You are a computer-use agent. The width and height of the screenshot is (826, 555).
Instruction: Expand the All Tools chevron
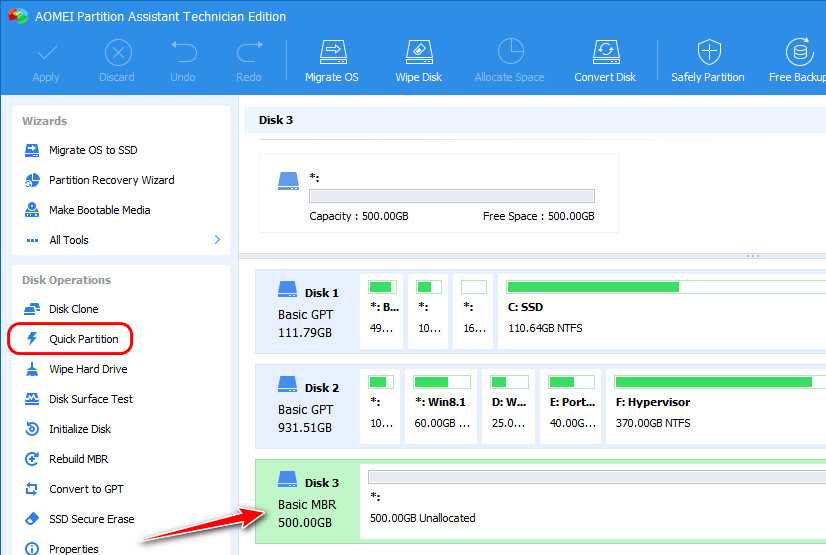click(x=217, y=240)
